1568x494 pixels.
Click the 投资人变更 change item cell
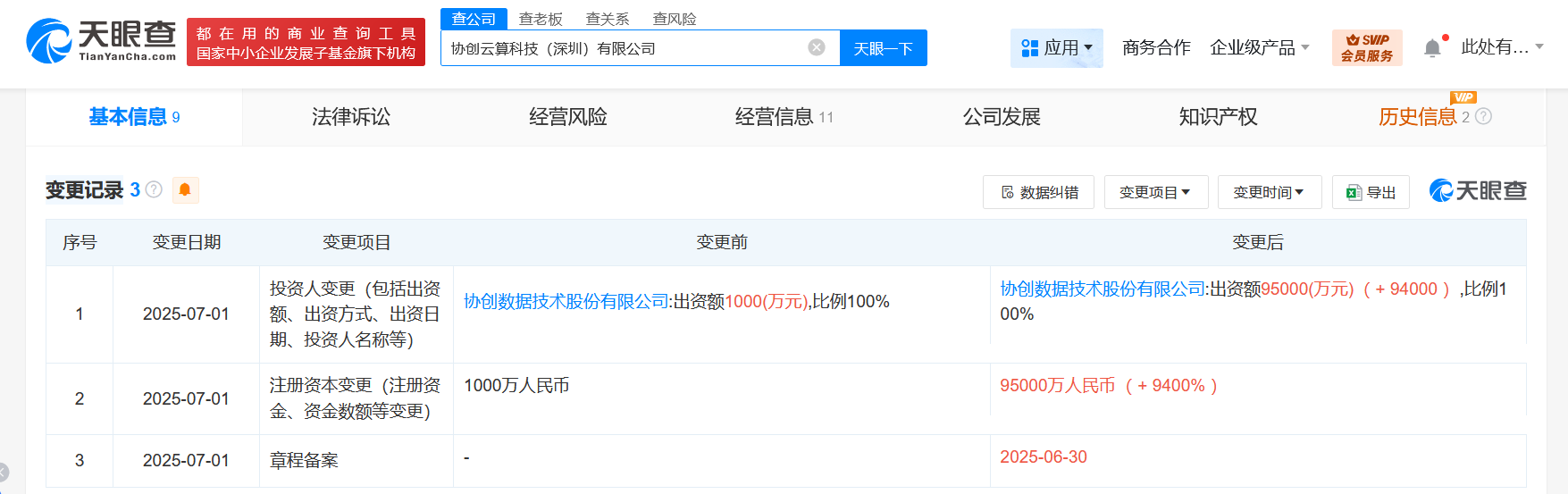click(356, 314)
